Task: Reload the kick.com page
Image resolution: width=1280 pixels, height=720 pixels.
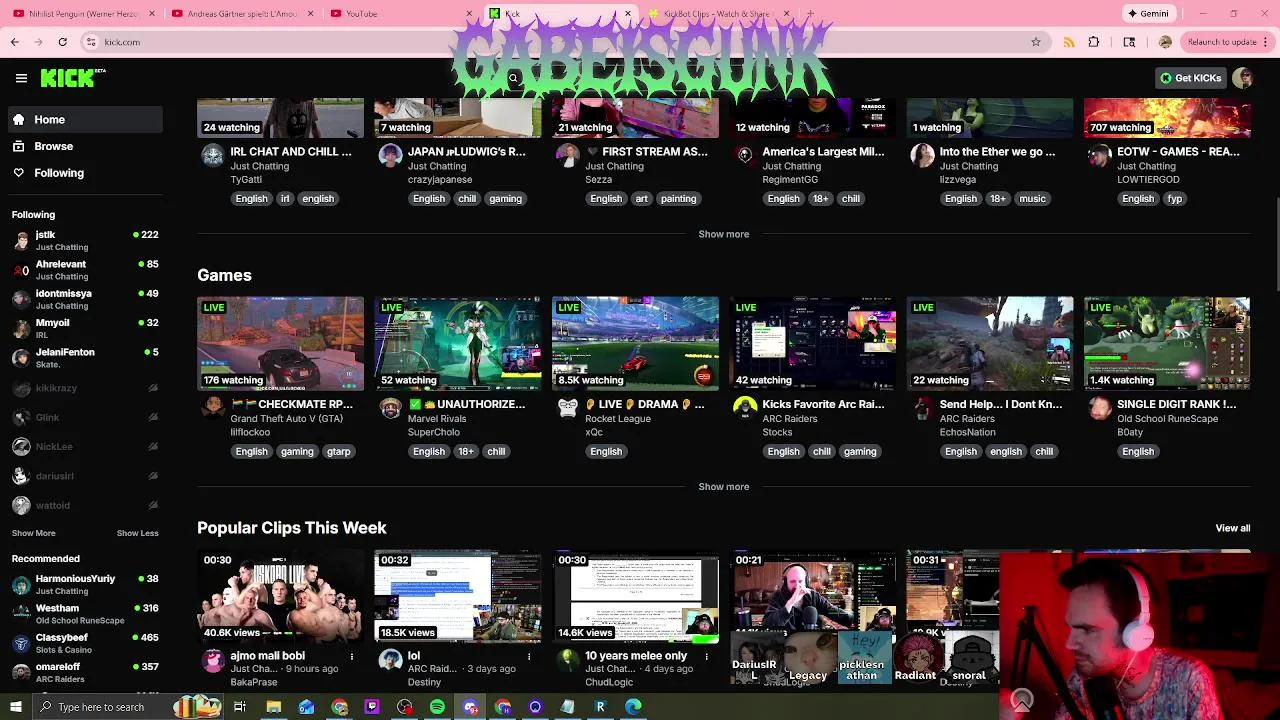Action: [62, 42]
